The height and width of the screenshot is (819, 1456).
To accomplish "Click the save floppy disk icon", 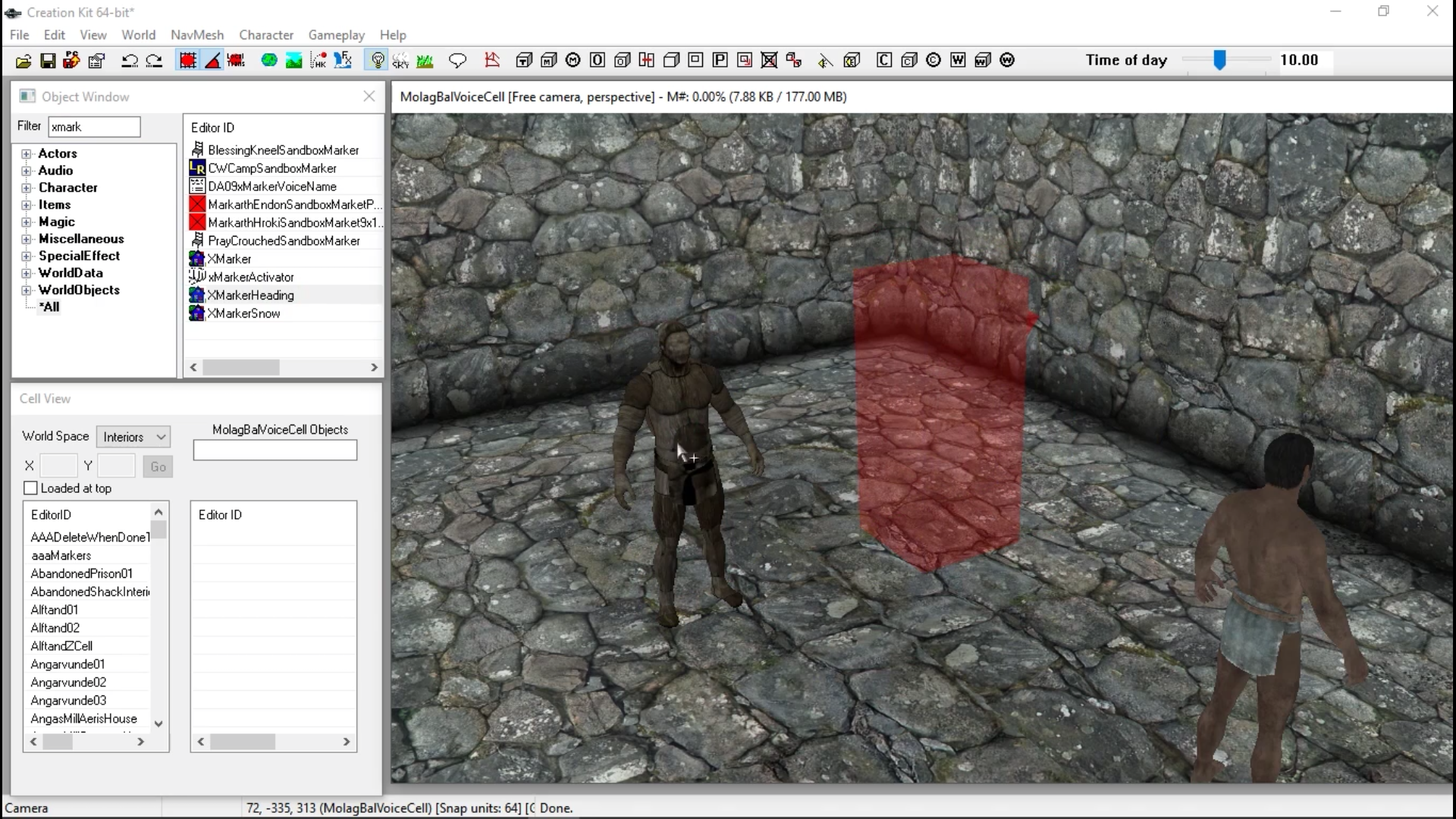I will tap(48, 61).
